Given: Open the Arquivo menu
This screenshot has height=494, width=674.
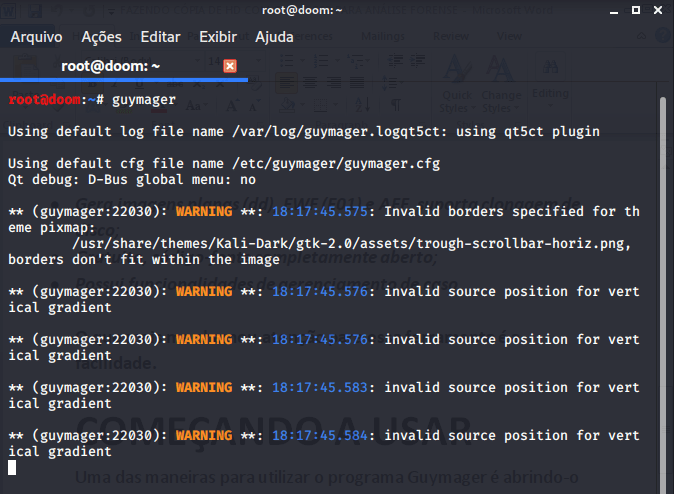Looking at the screenshot, I should 36,37.
